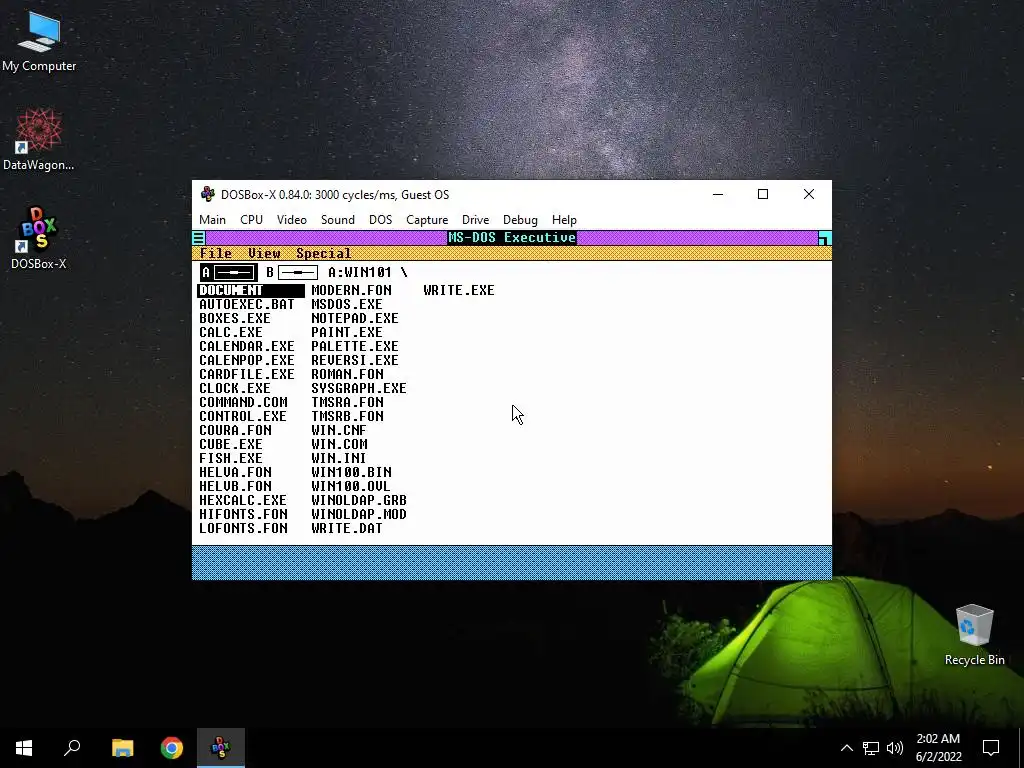
Task: Select PALETTE.EXE in the file list
Action: tap(355, 346)
